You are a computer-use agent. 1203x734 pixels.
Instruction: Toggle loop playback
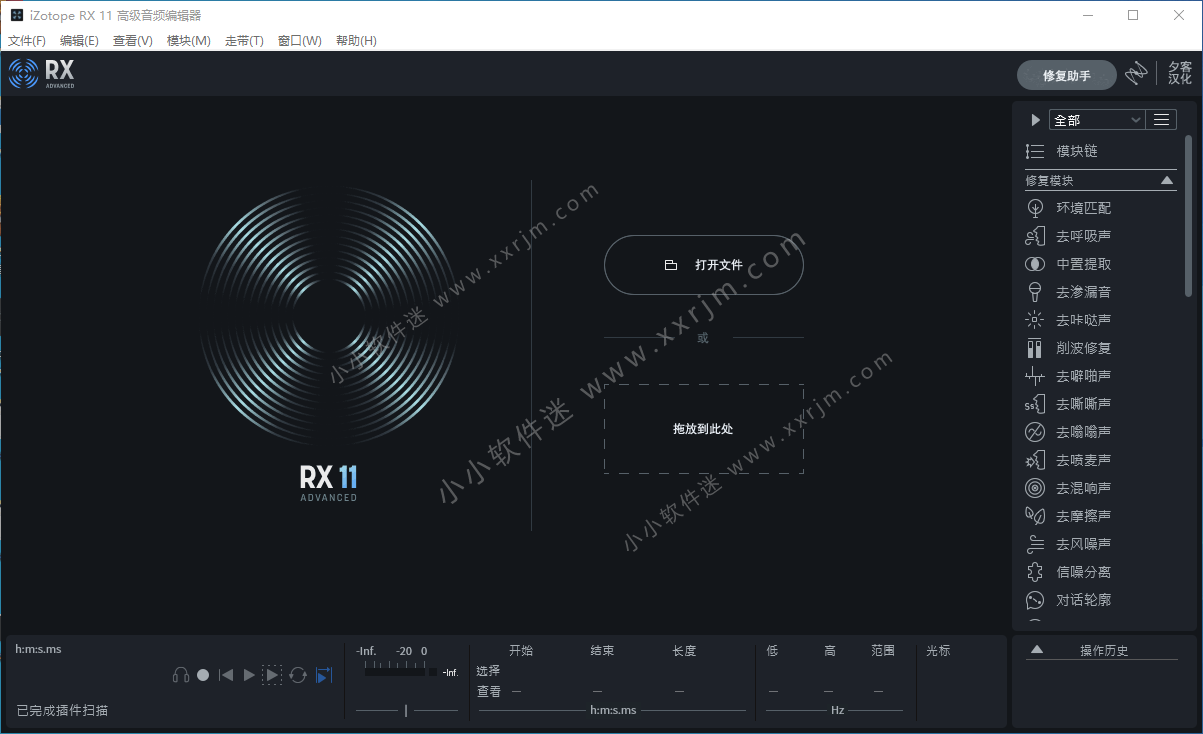click(x=298, y=675)
